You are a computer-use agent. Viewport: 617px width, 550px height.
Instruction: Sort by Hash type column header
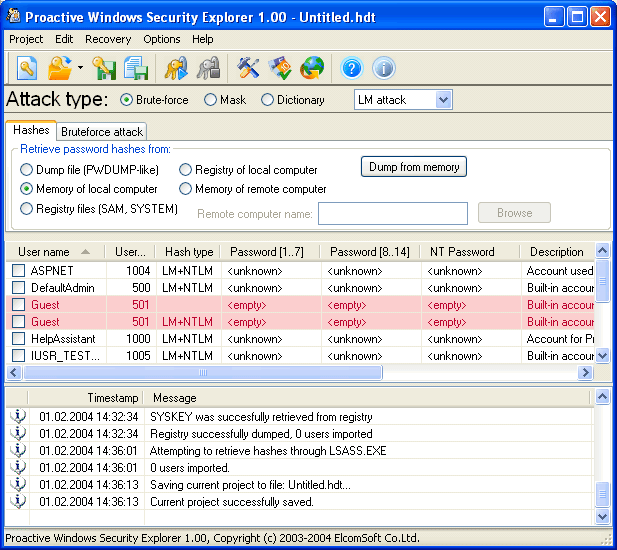click(x=188, y=252)
